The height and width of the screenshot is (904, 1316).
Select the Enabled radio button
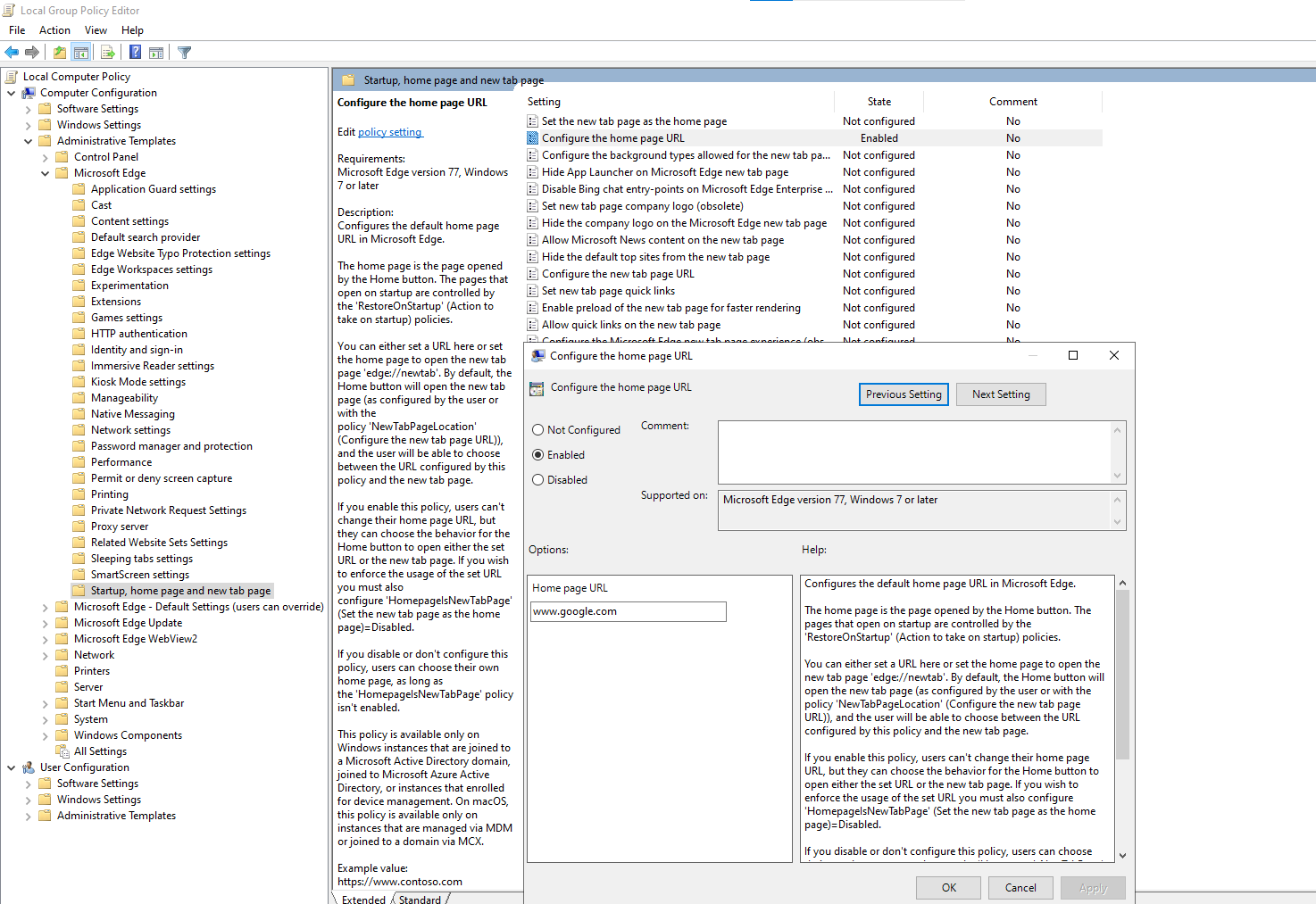[x=537, y=455]
